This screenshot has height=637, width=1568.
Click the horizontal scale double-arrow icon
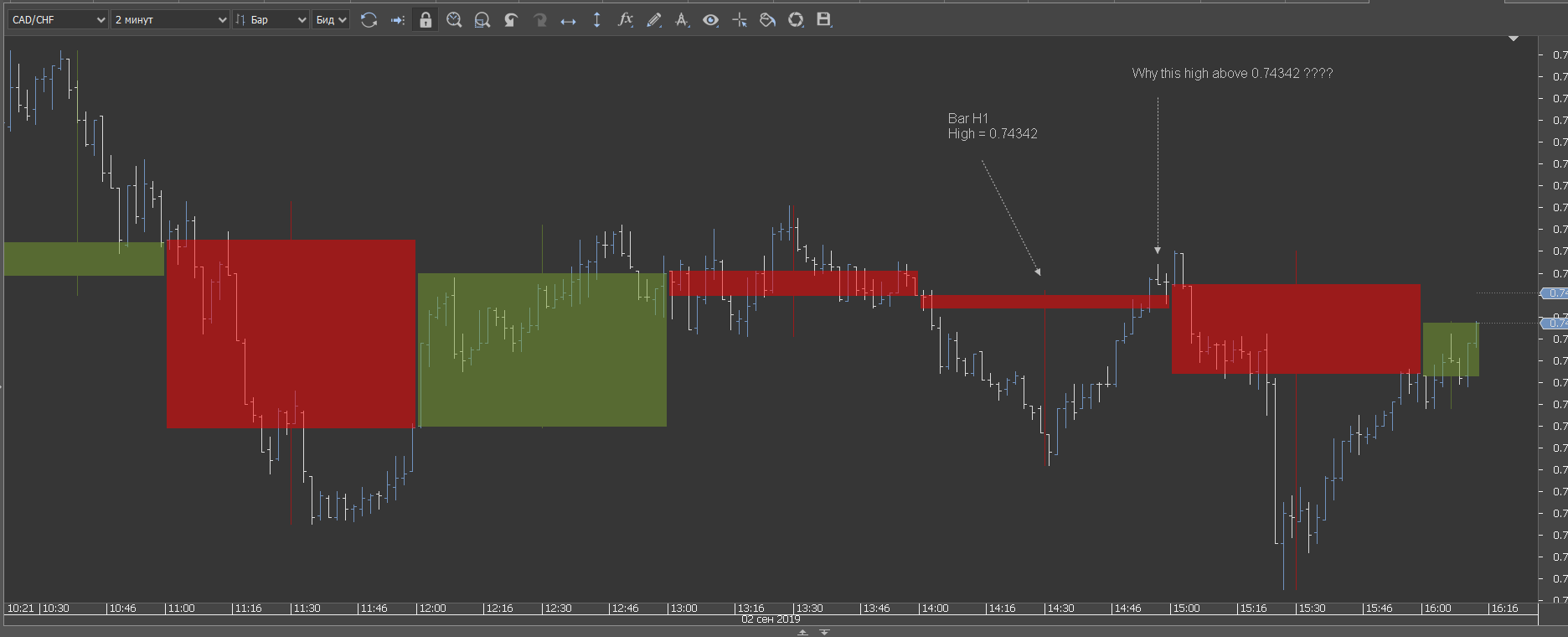pos(568,20)
